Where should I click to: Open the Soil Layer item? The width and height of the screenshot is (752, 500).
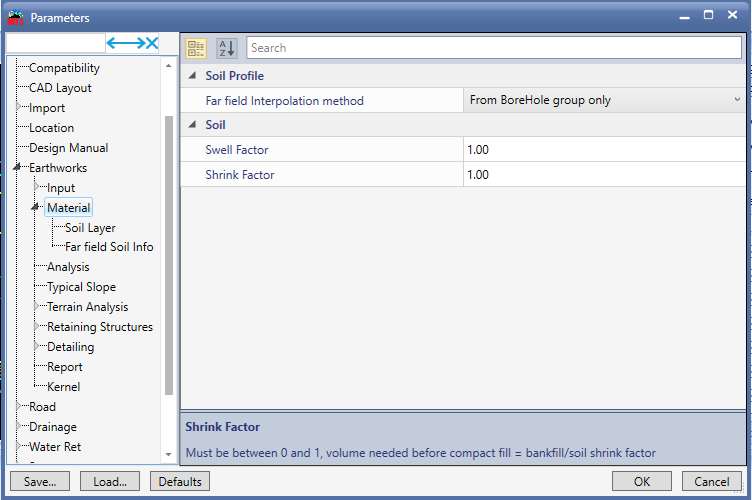coord(90,228)
